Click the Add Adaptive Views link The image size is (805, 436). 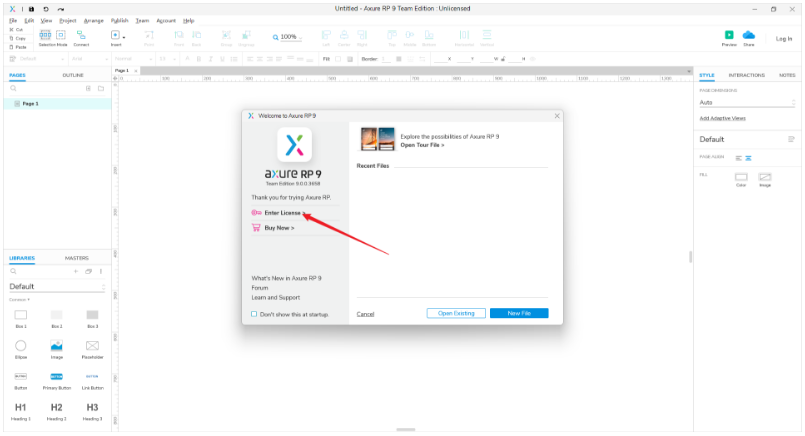[722, 118]
